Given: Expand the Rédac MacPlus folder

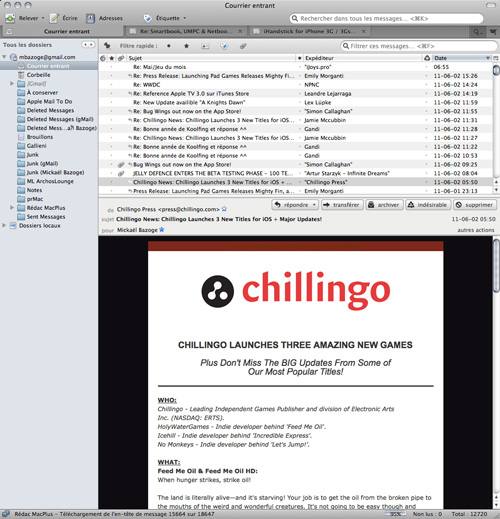Looking at the screenshot, I should pos(12,208).
